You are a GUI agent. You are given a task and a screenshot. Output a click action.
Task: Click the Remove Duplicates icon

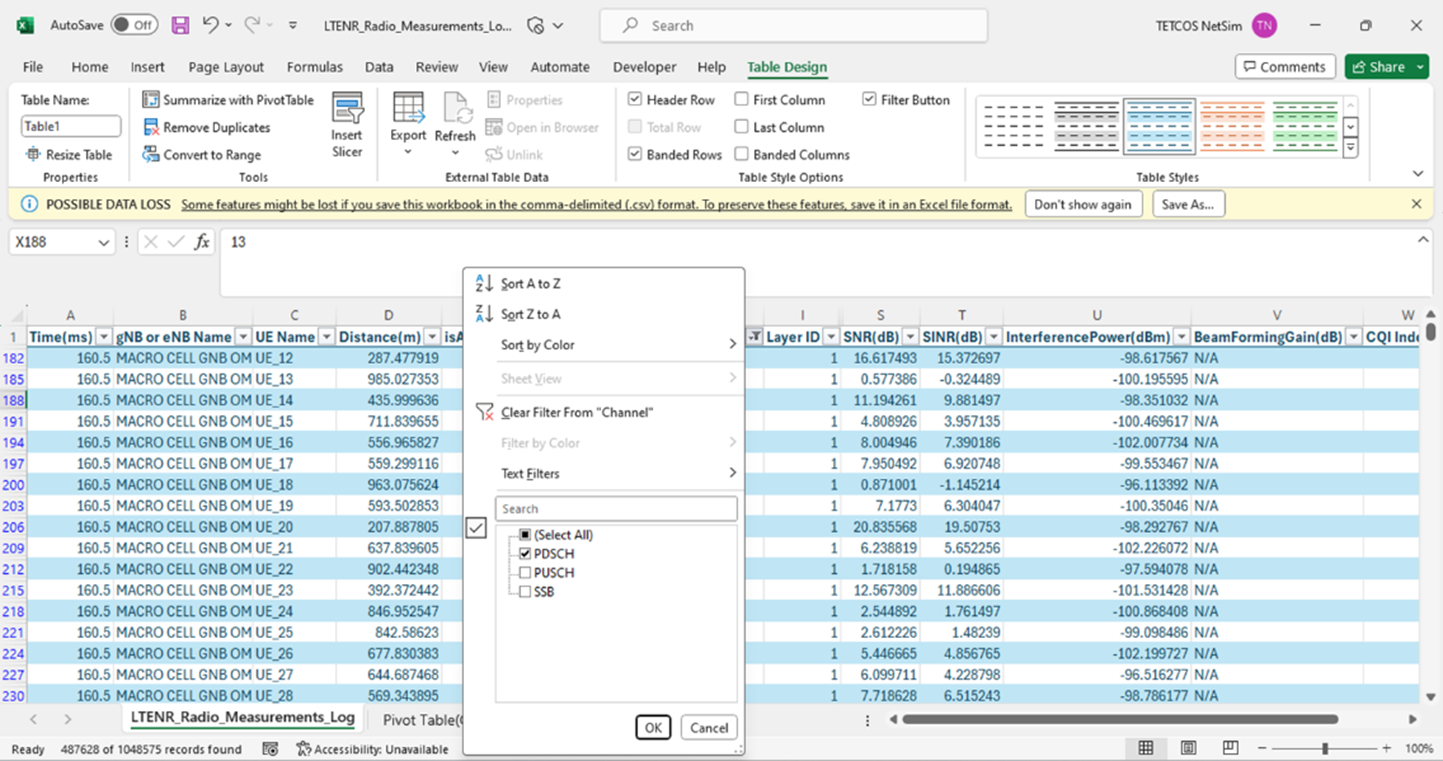[x=151, y=127]
